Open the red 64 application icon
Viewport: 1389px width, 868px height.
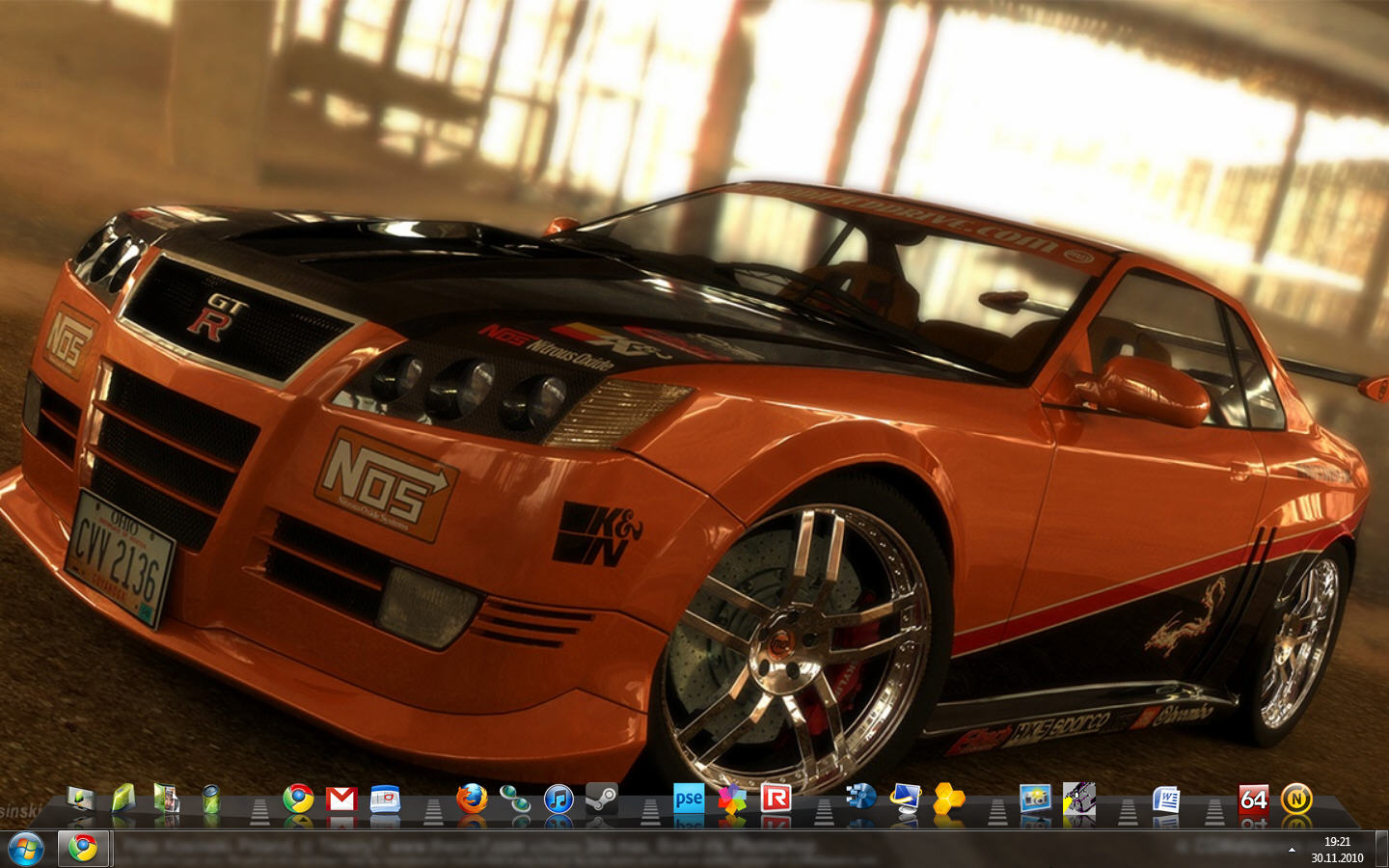tap(1253, 799)
